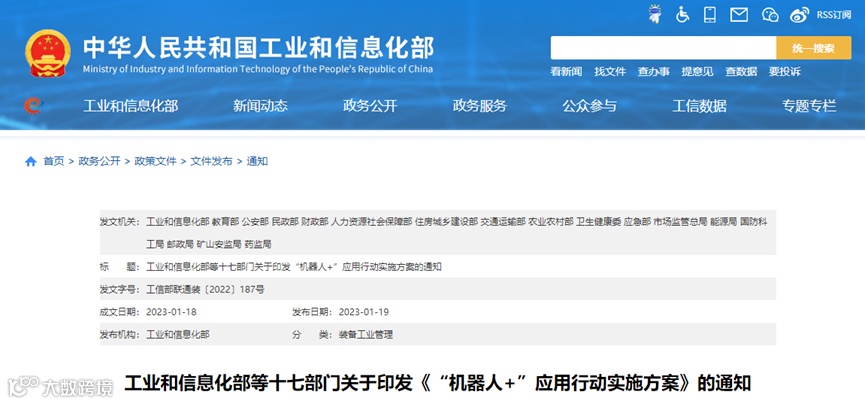Open the 公众参与 nav menu

click(x=589, y=105)
